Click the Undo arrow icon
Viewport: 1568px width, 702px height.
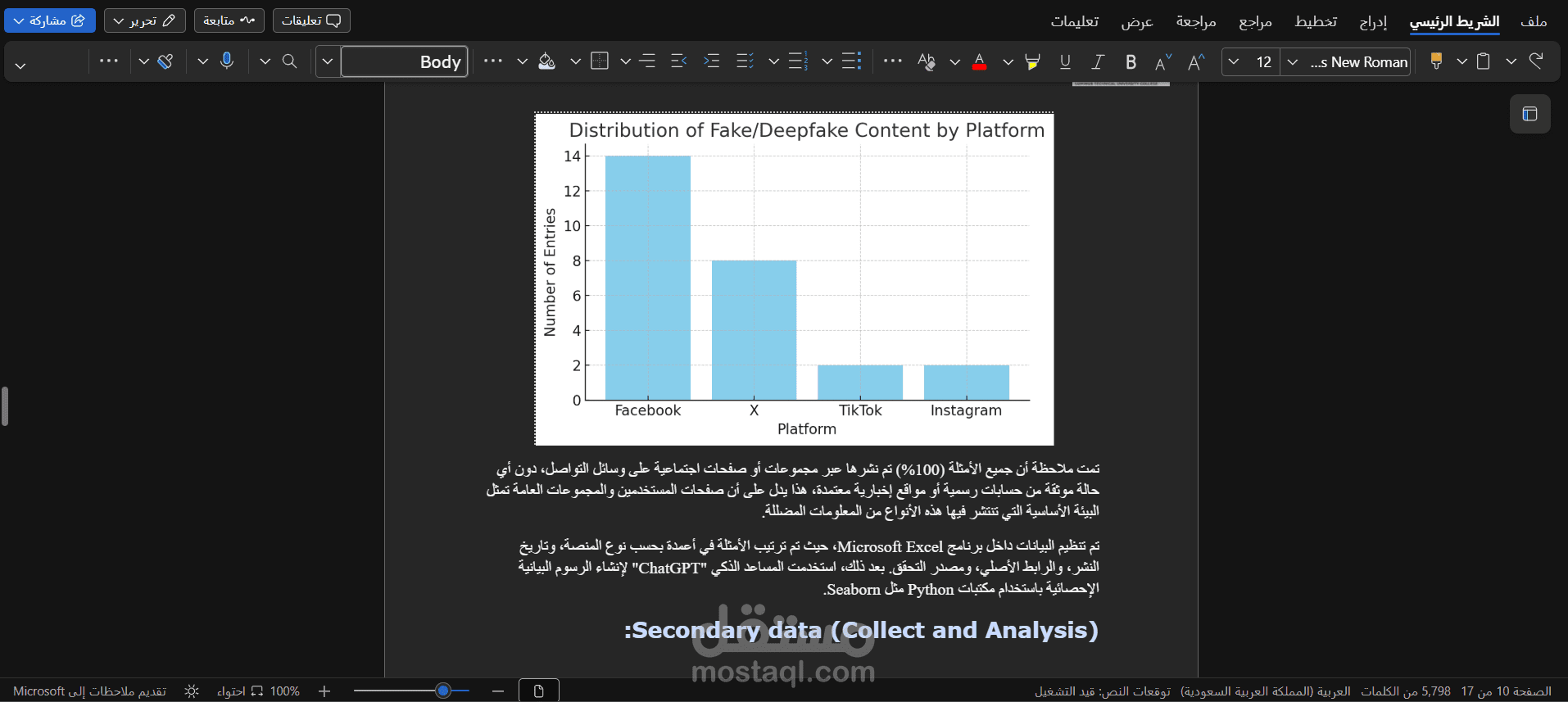click(x=1536, y=61)
